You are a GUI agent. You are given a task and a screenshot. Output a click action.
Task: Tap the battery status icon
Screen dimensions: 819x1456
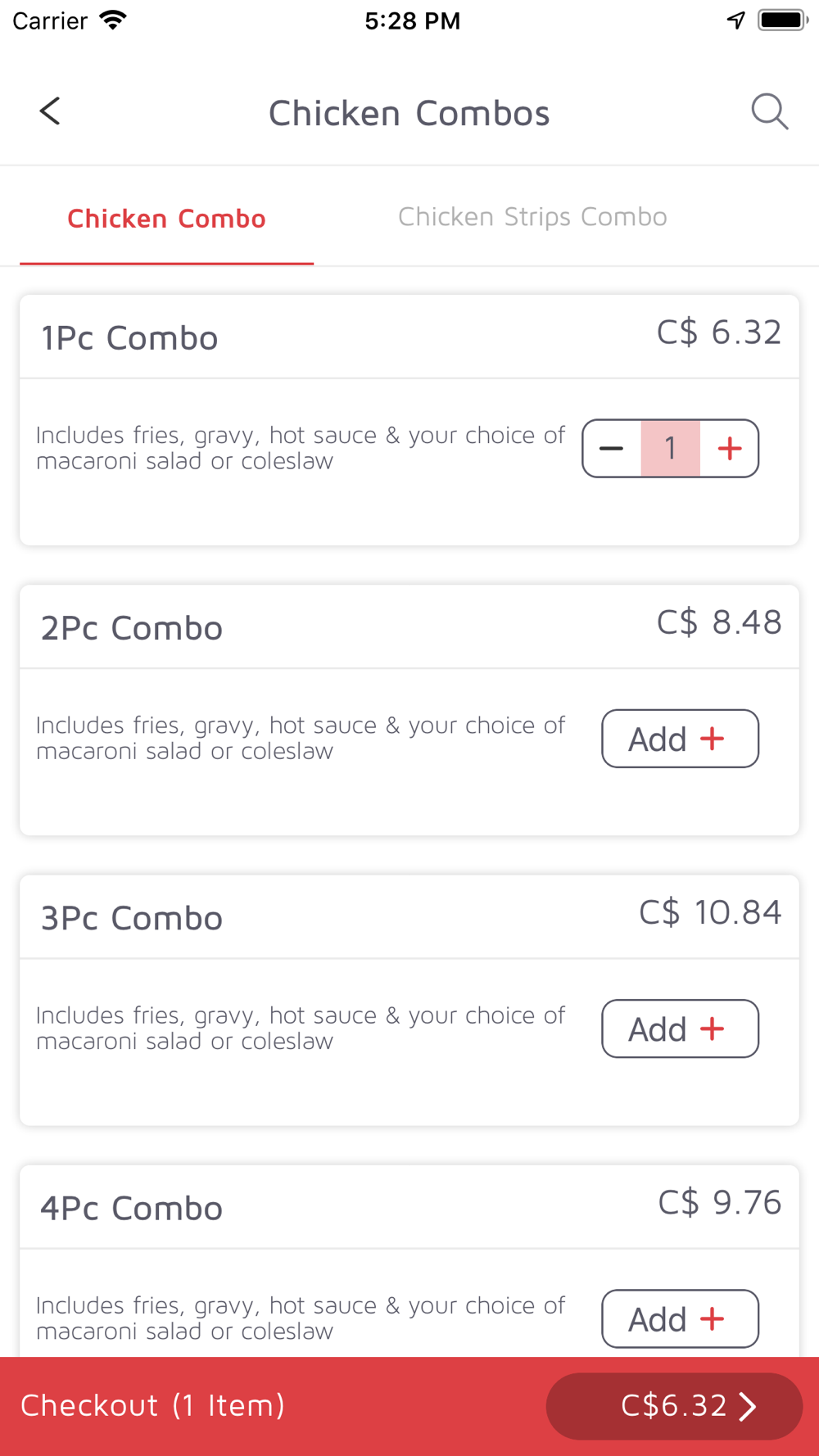783,20
